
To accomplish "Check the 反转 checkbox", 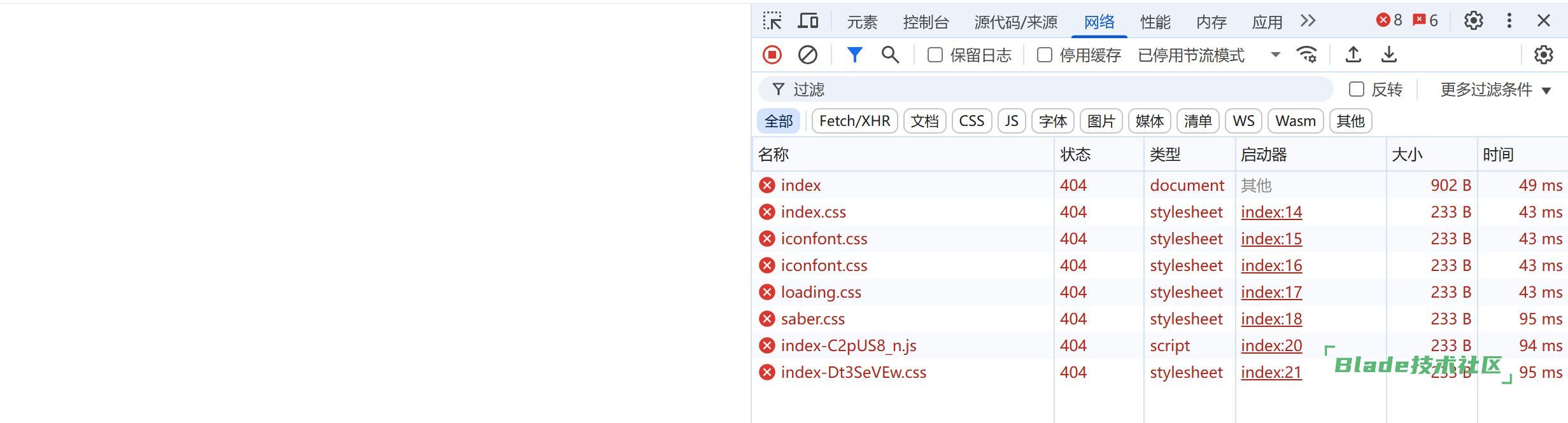I will (x=1357, y=90).
